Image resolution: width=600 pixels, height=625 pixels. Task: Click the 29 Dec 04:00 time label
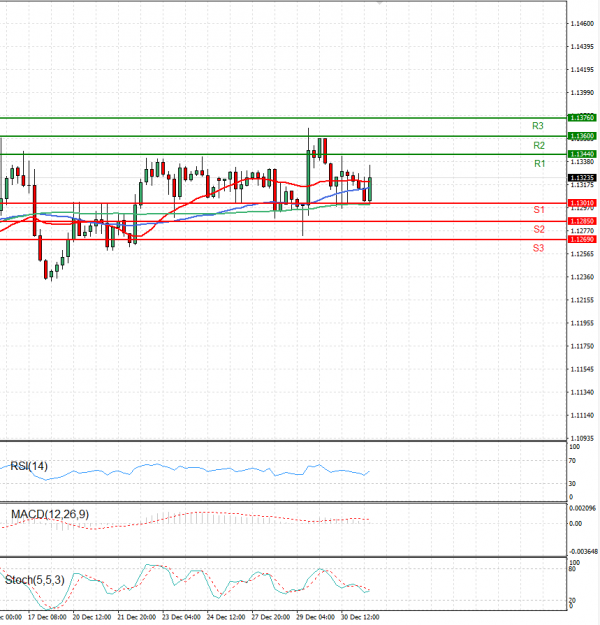(x=315, y=617)
